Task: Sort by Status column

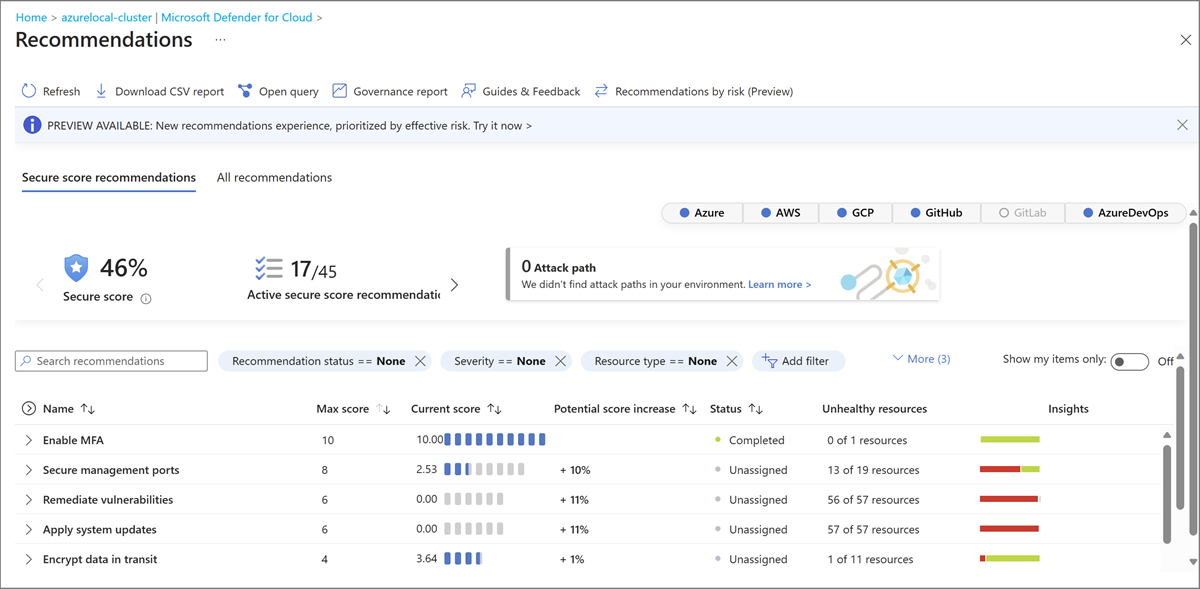Action: pos(756,409)
